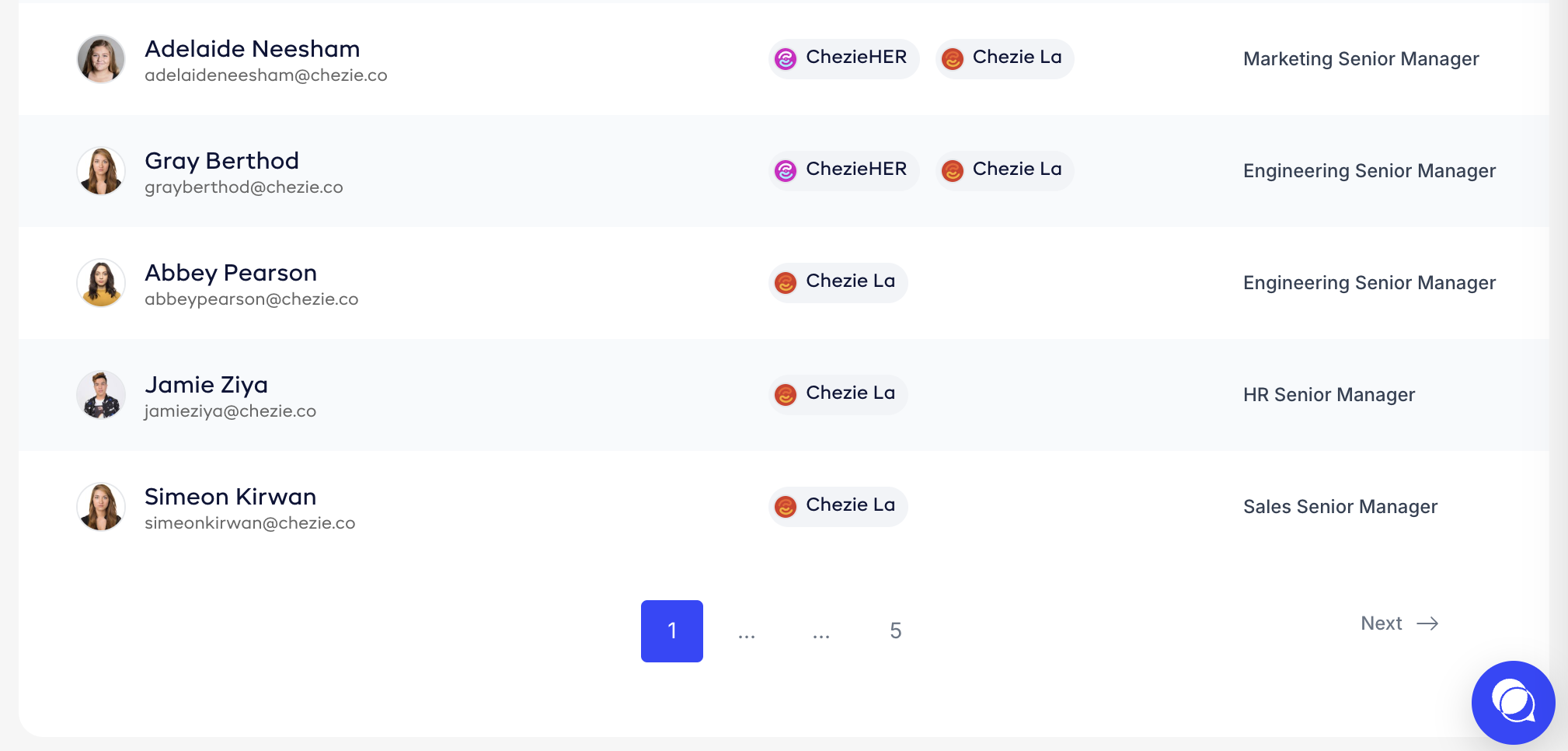Click Adelaide Neesham's Chezie La group tag
This screenshot has width=1568, height=751.
[1005, 59]
